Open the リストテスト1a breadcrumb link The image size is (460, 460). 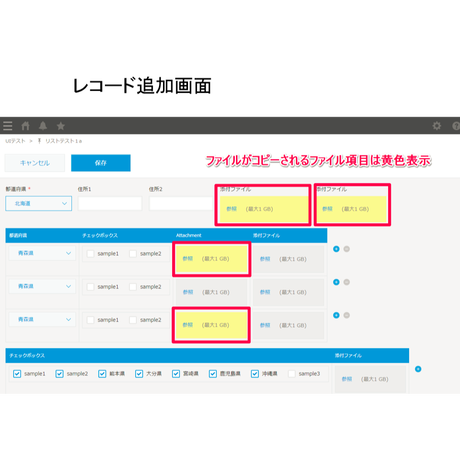click(64, 141)
